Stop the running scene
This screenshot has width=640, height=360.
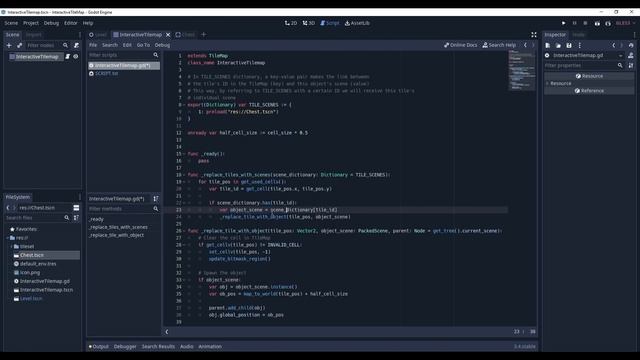[585, 23]
